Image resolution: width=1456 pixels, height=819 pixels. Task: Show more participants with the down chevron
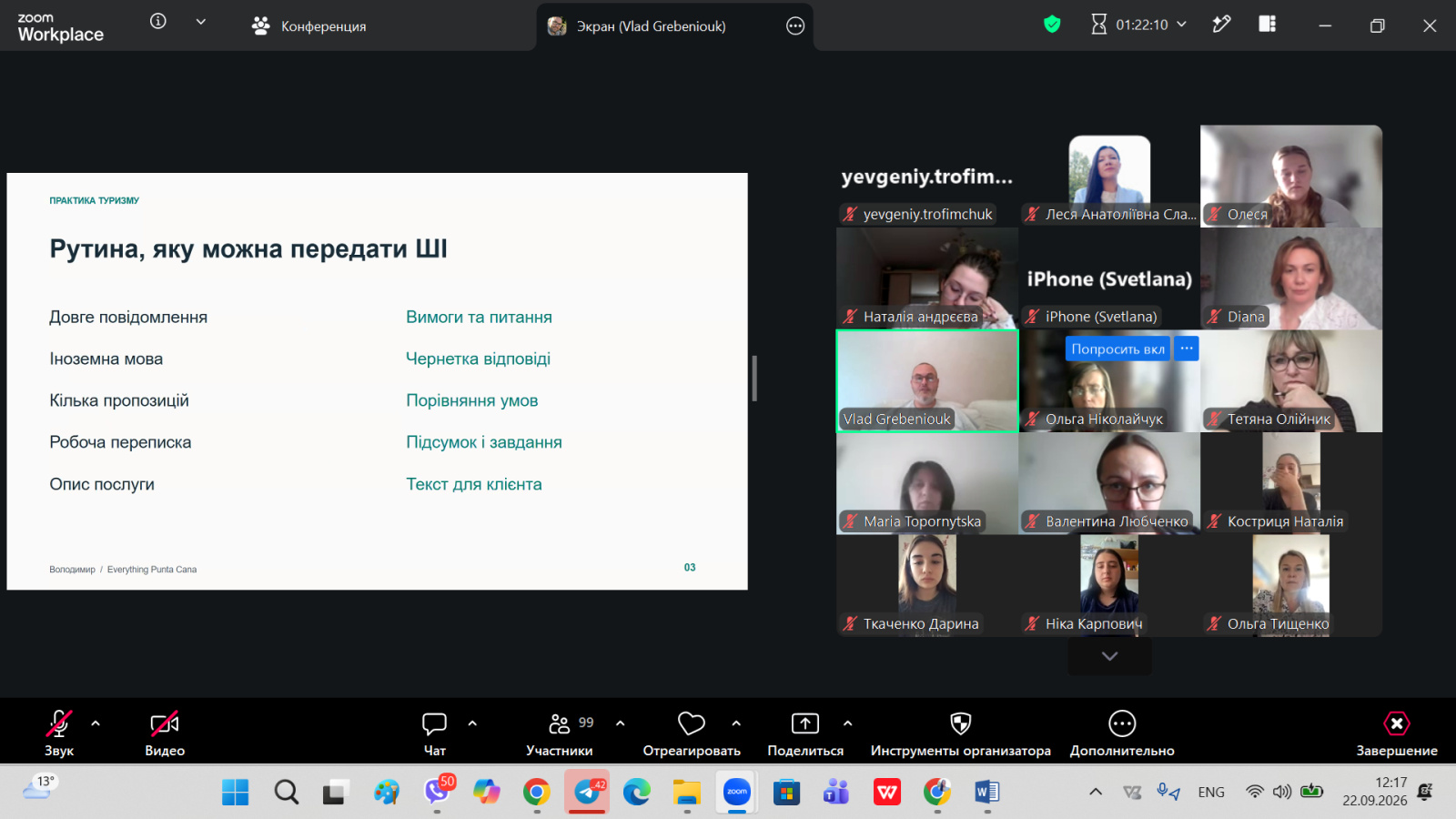(x=1109, y=656)
